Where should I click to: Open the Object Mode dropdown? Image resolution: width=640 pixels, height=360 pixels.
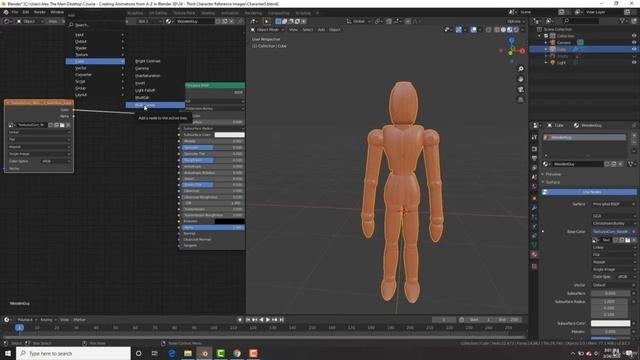[x=267, y=29]
